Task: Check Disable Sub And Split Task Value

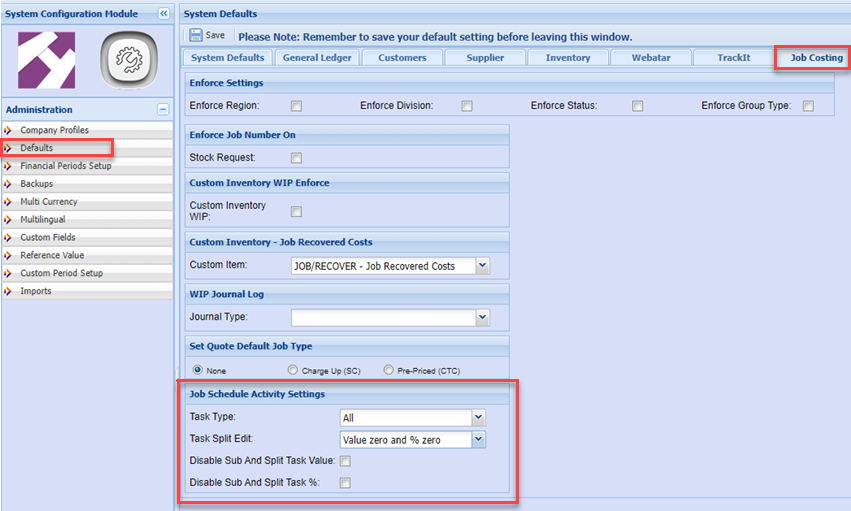Action: tap(345, 461)
